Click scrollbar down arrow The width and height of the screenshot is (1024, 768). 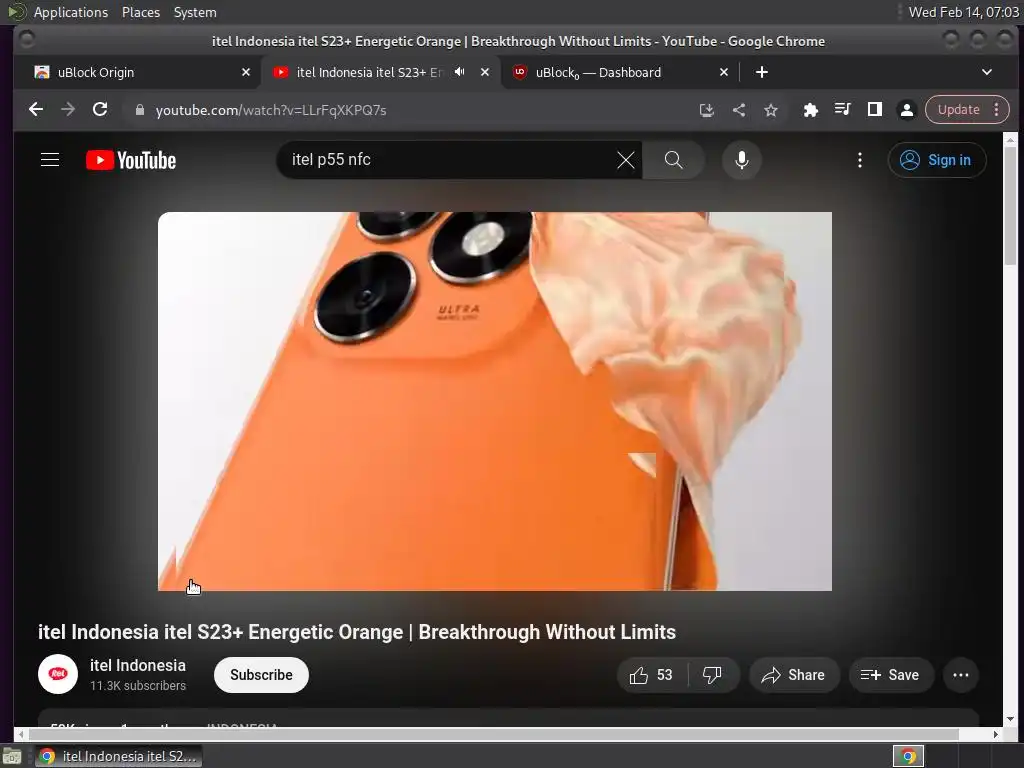[1010, 719]
